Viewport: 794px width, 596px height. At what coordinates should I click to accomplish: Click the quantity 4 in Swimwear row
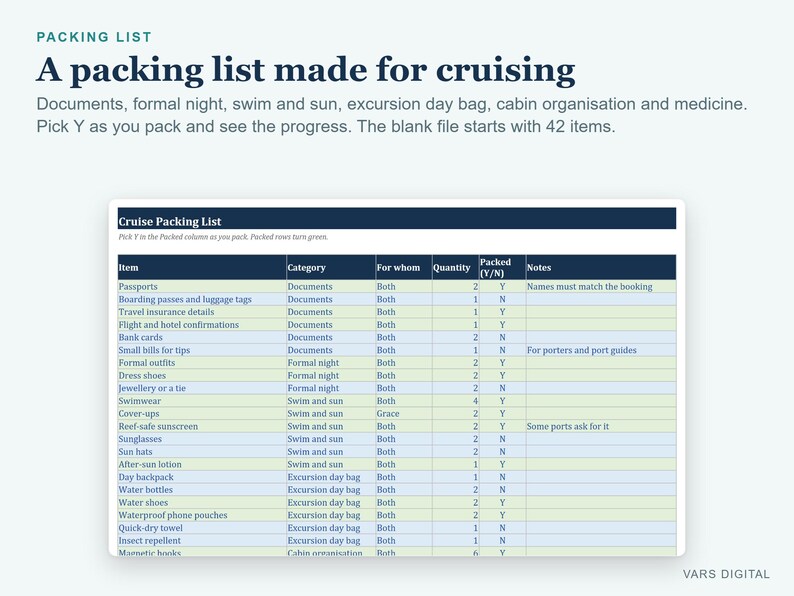tap(455, 401)
